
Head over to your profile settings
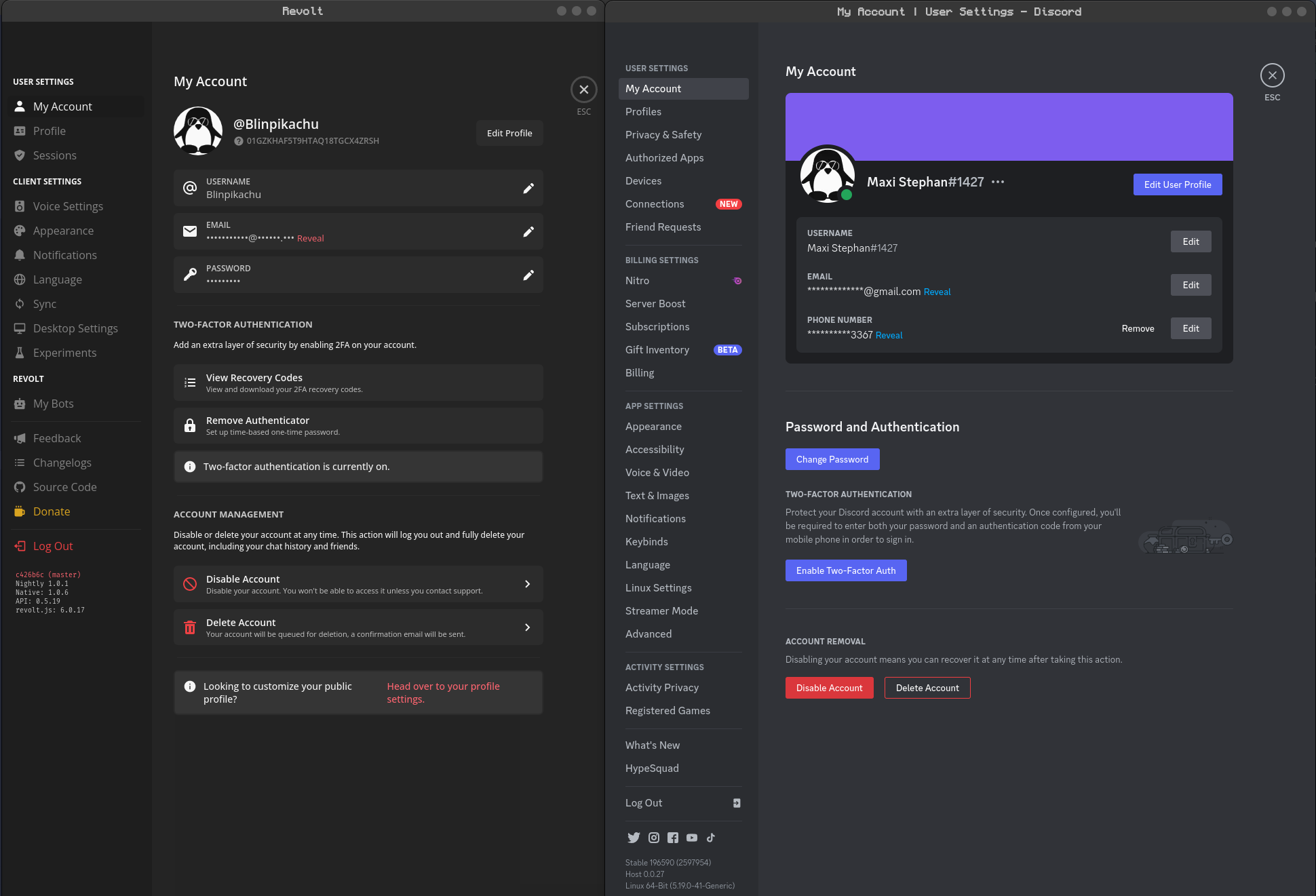pos(444,693)
